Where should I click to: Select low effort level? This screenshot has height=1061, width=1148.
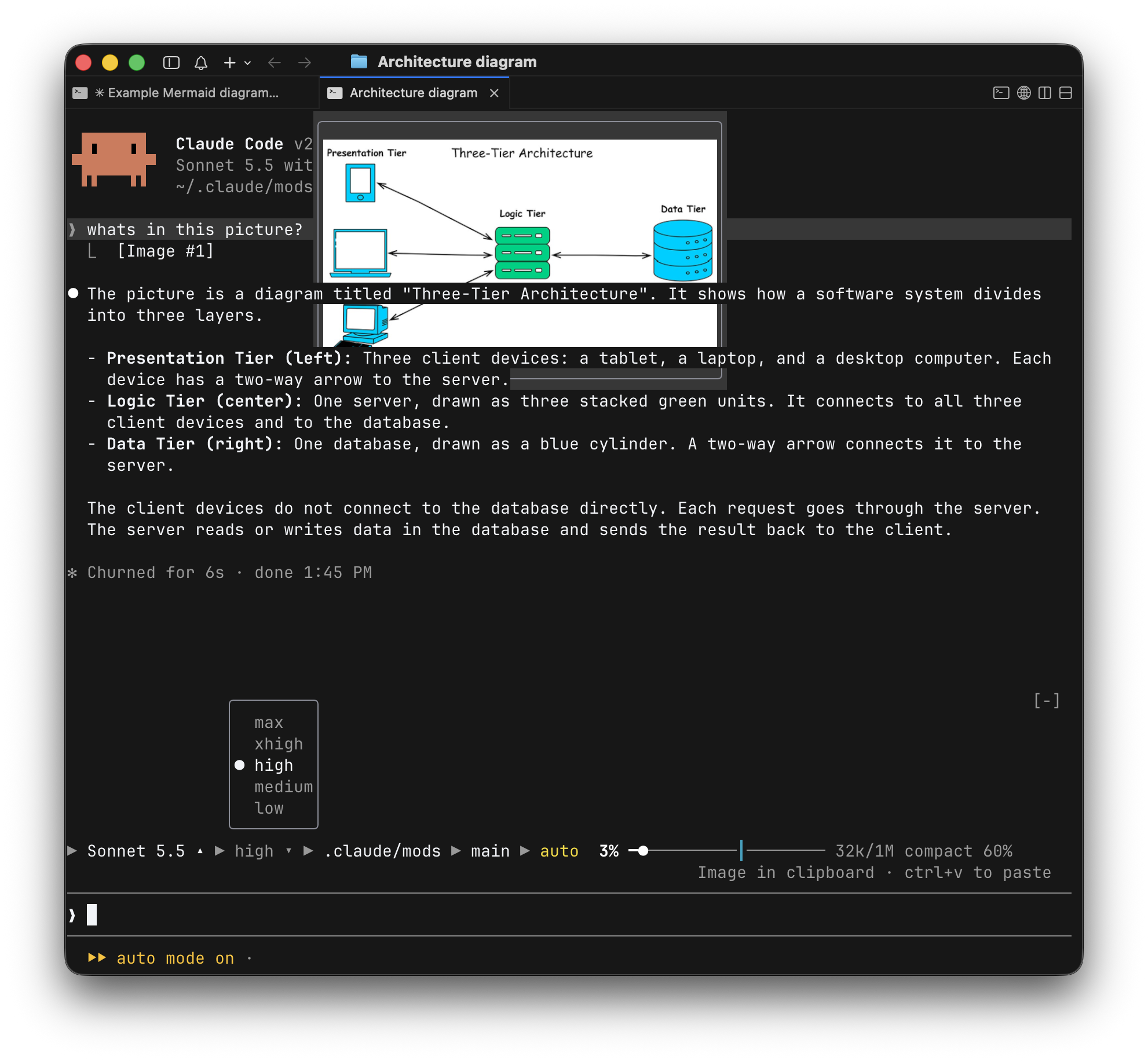[x=269, y=808]
